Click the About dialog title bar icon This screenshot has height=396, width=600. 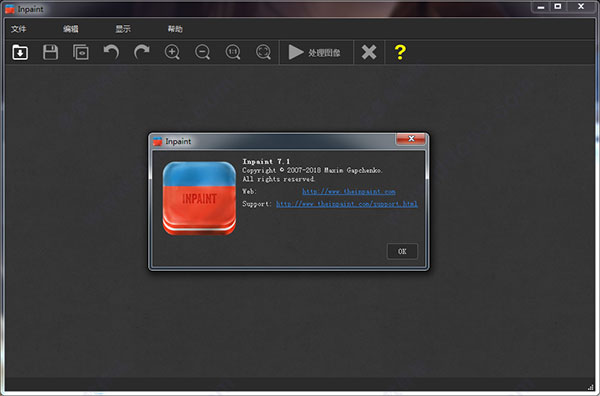click(158, 142)
